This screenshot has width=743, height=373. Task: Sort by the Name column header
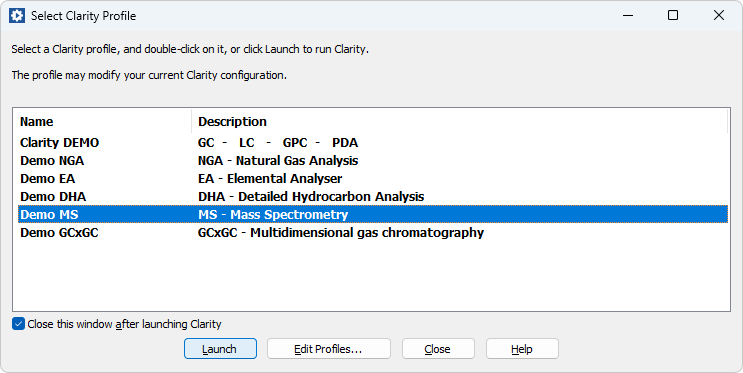(102, 122)
